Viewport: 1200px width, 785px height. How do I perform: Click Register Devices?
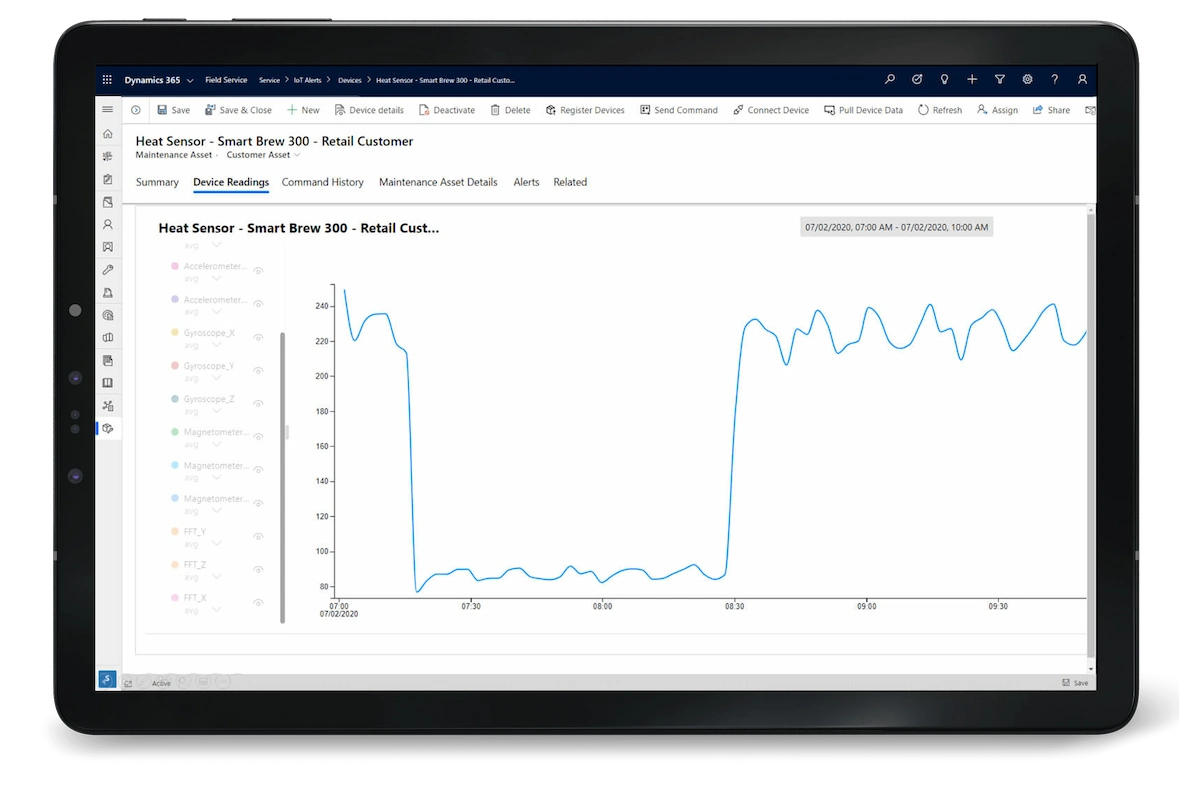coord(585,110)
